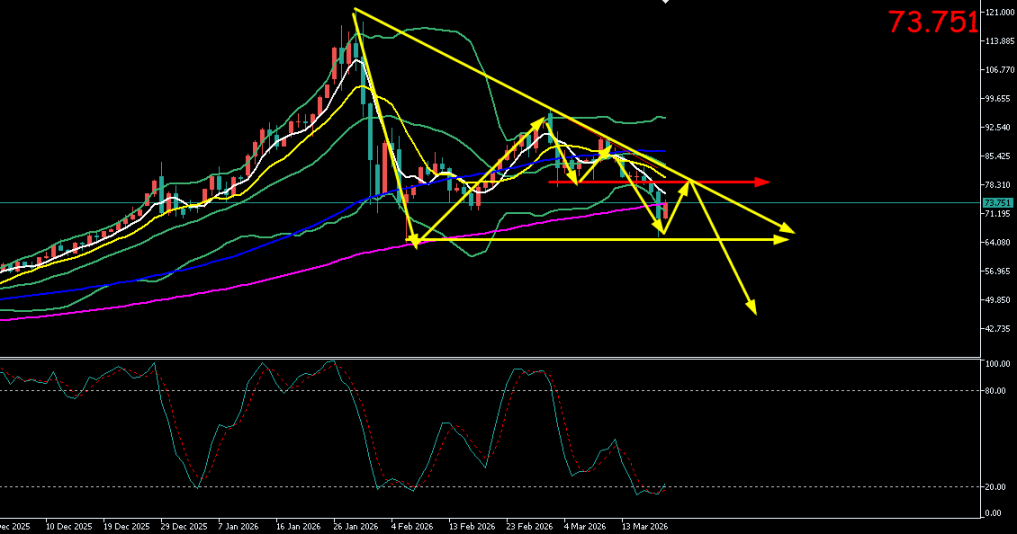The width and height of the screenshot is (1017, 534).
Task: Click the arrowhead of the long descending trendline
Action: (790, 232)
